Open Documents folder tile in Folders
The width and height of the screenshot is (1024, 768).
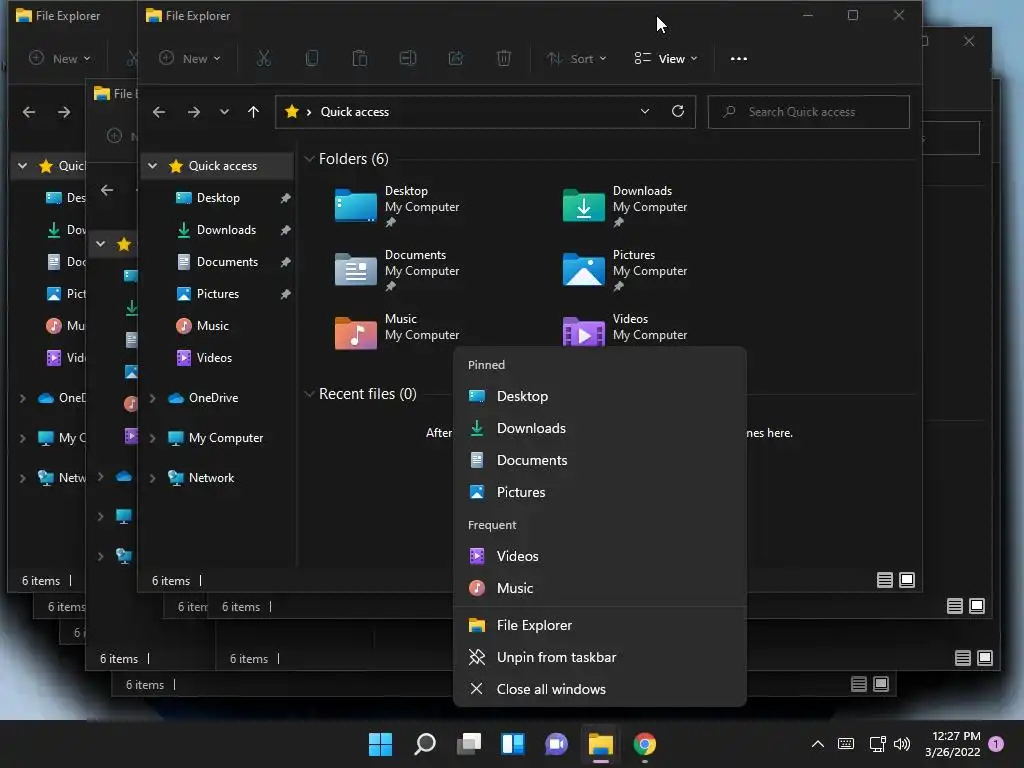pyautogui.click(x=397, y=270)
